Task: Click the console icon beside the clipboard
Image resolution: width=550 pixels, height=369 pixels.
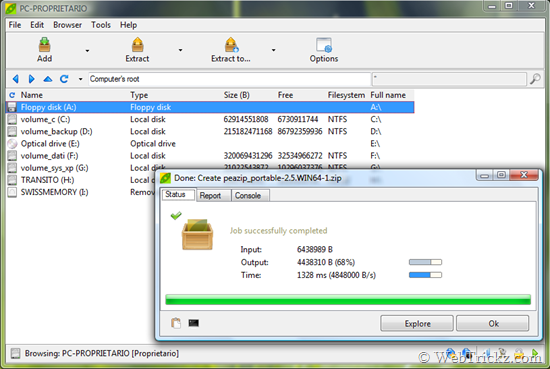Action: pos(194,323)
